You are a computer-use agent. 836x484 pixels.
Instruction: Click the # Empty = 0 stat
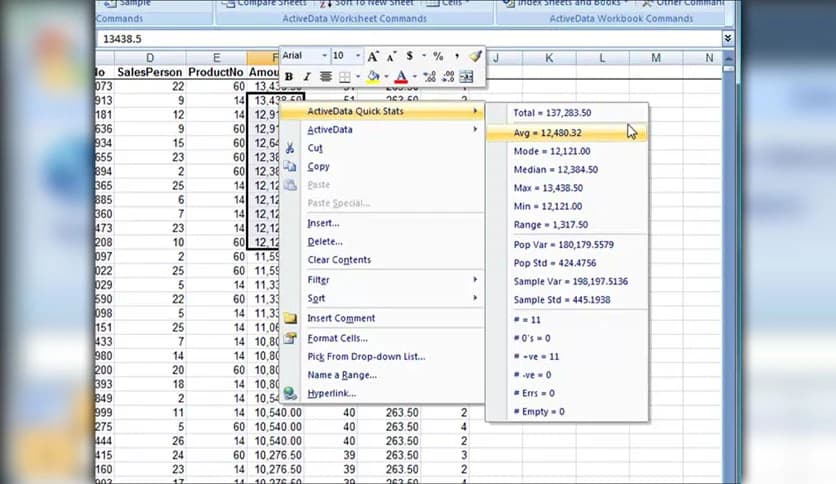click(567, 412)
